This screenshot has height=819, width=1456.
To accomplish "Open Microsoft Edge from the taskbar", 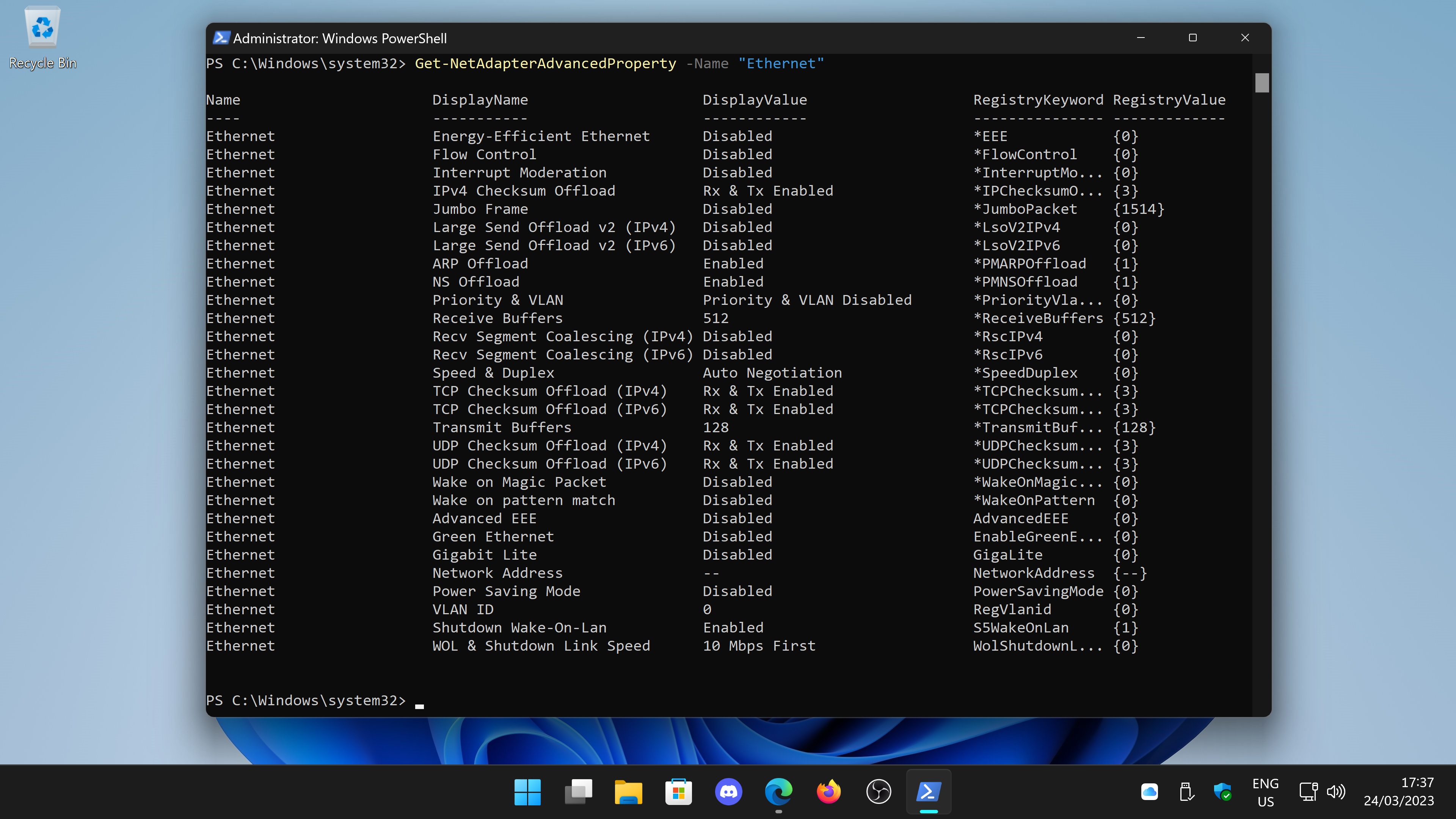I will pyautogui.click(x=778, y=792).
